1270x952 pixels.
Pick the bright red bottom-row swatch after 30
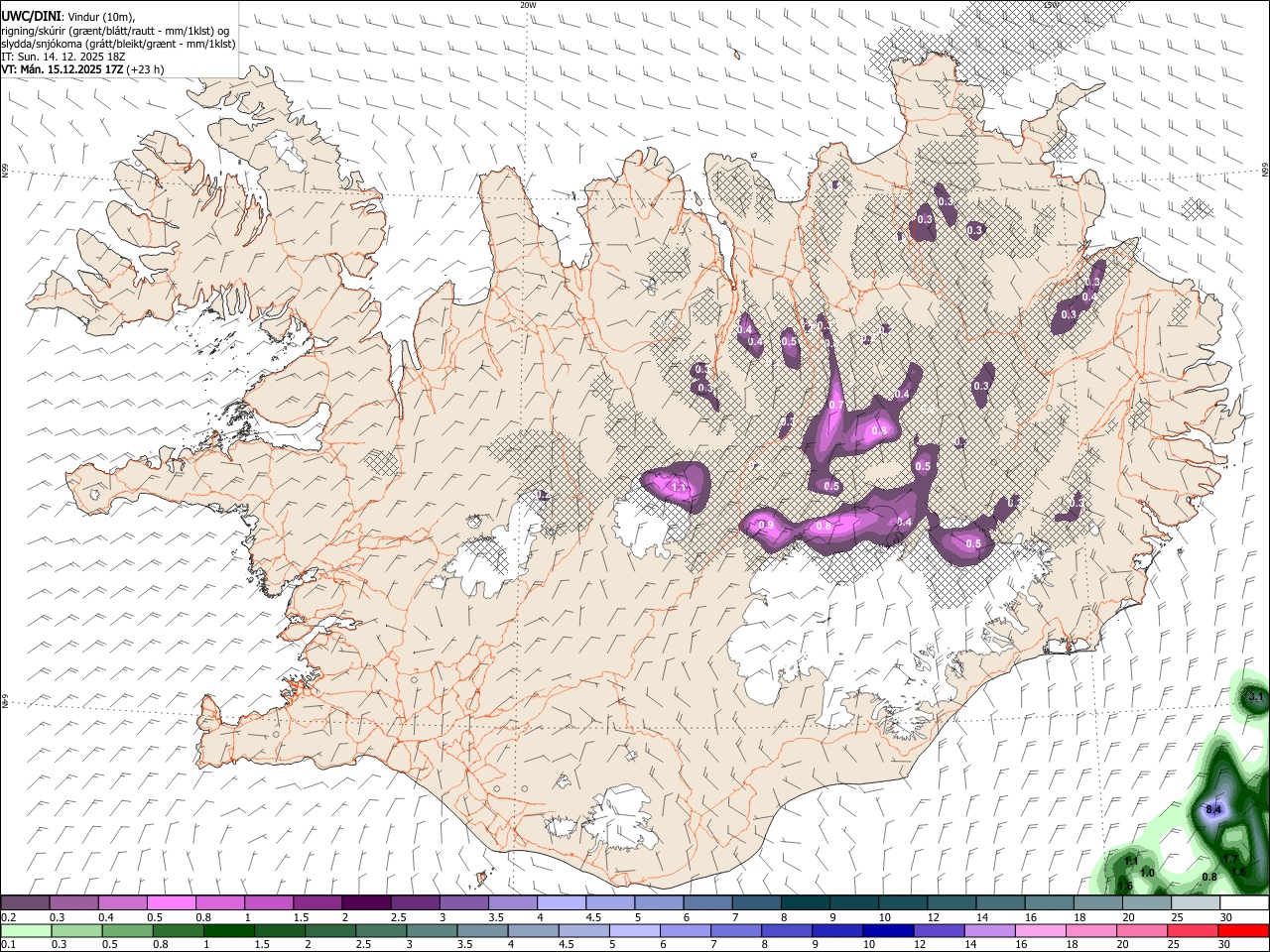1243,930
